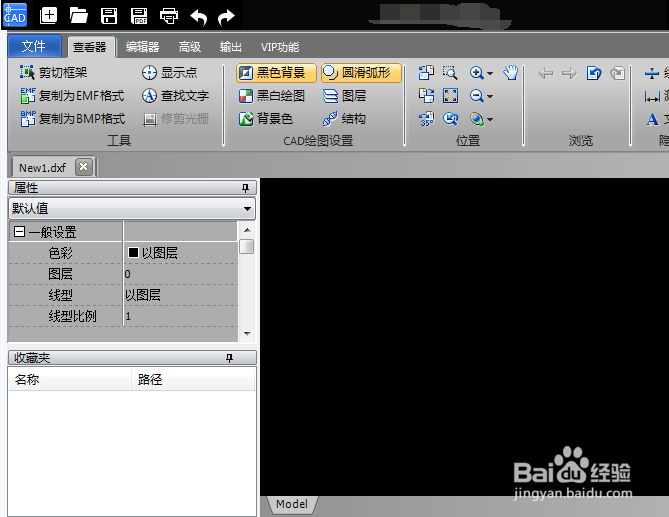The height and width of the screenshot is (517, 669).
Task: Select the Model tab
Action: 292,504
